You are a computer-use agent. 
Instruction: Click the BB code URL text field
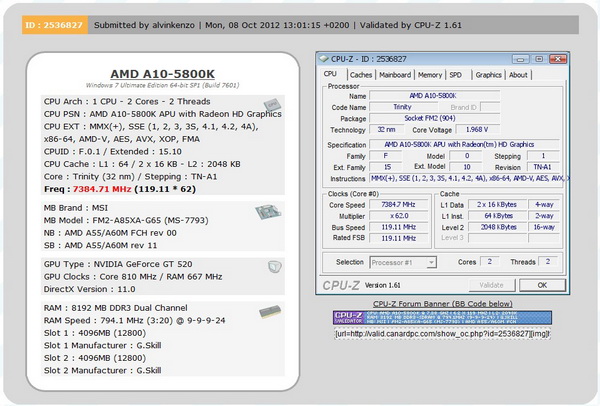point(442,333)
